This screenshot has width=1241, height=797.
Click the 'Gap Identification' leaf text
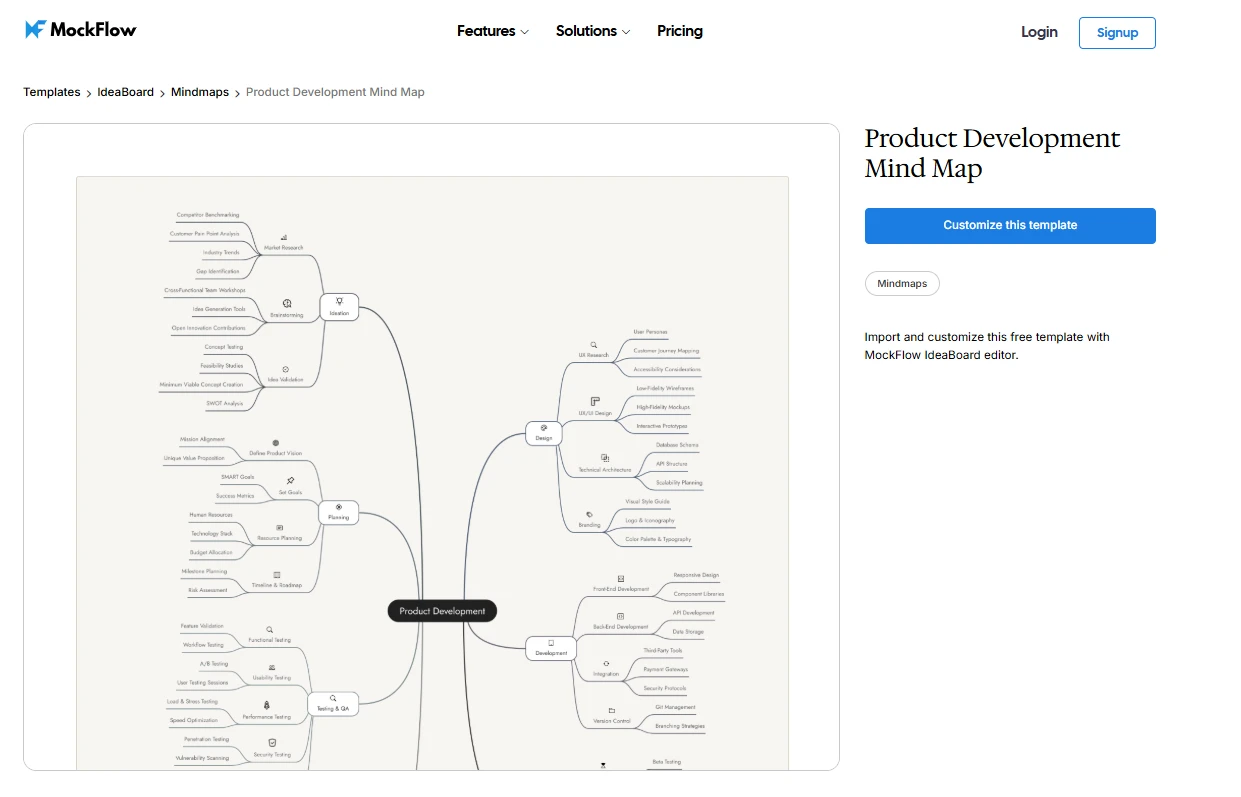[x=218, y=271]
